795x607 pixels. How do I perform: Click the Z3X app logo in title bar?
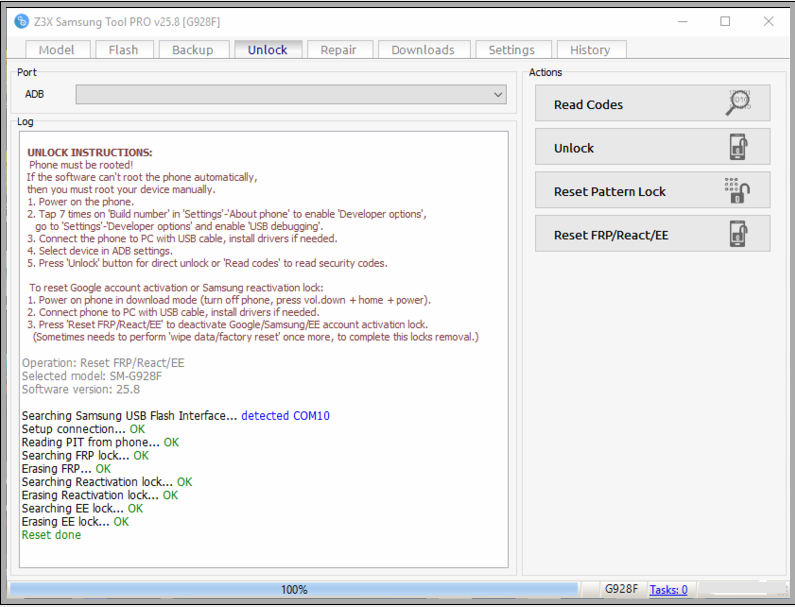21,21
